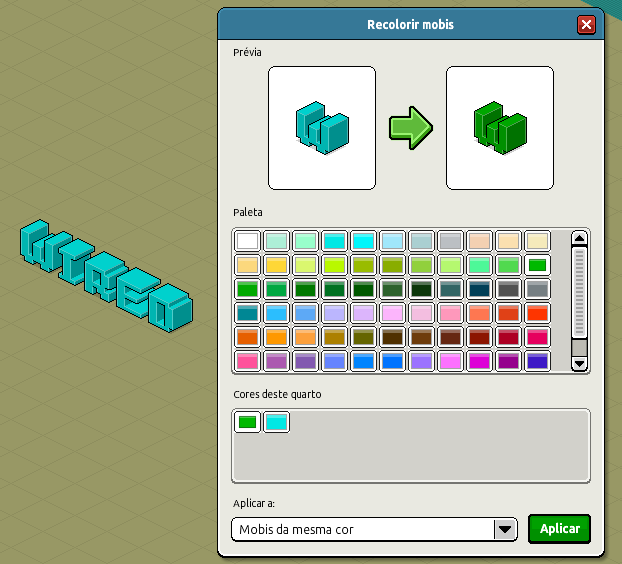Pick the pink swatch starting bottom row

click(x=247, y=361)
